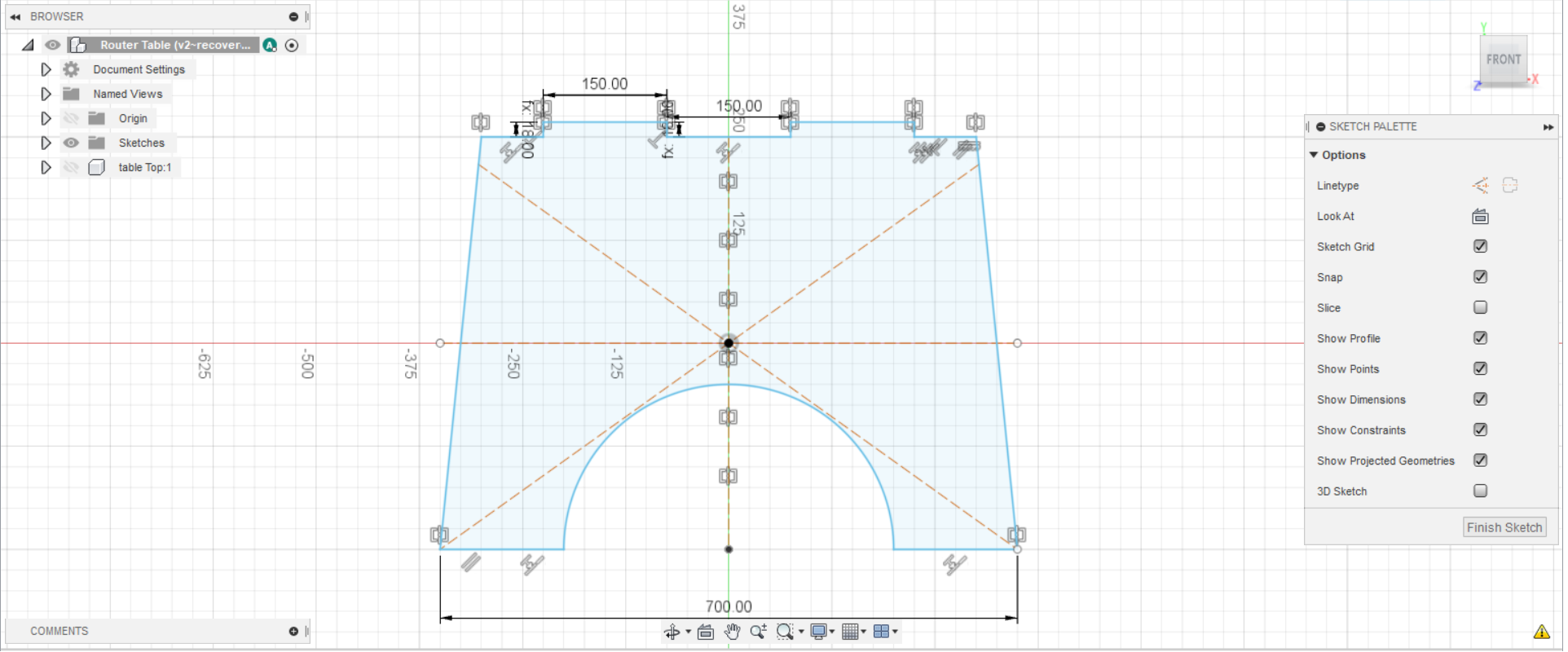Click the left 150.00 dimension value
The width and height of the screenshot is (1568, 652).
coord(605,84)
